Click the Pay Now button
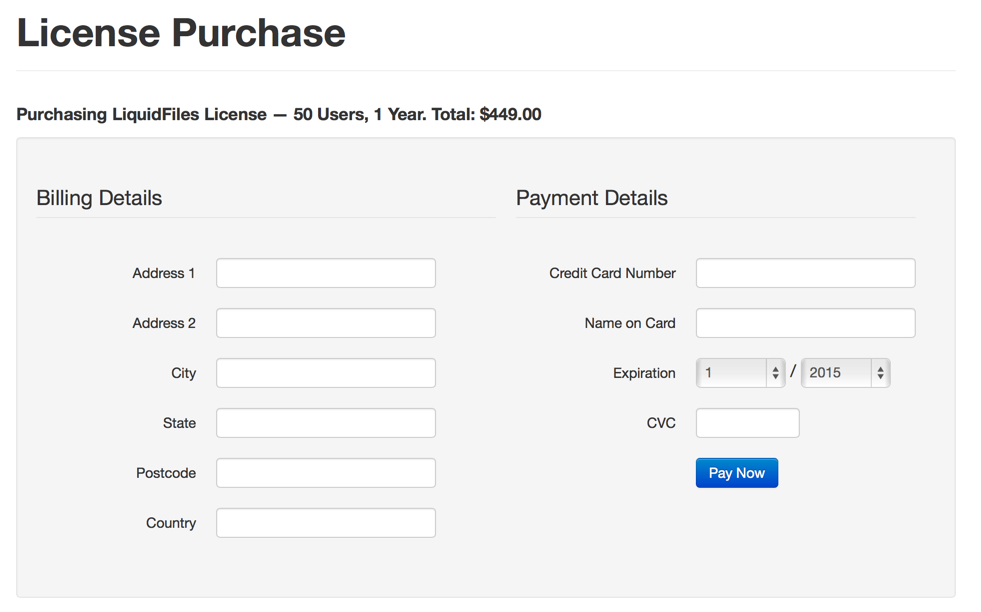 736,472
